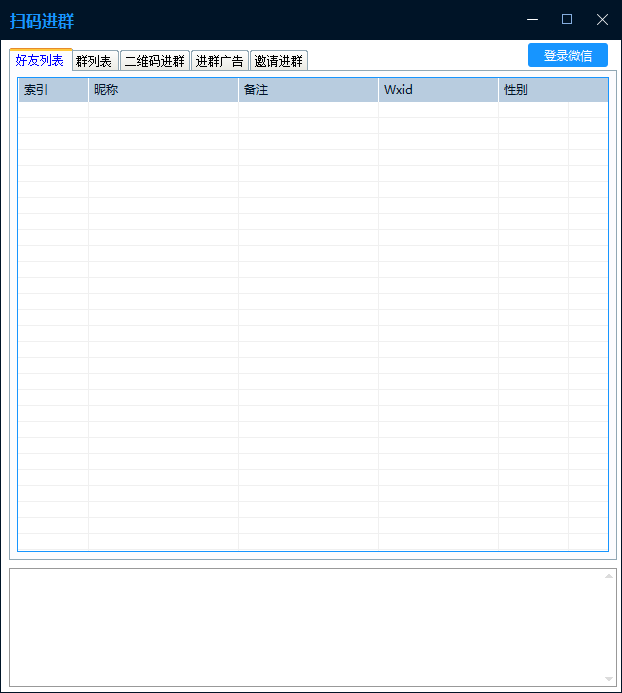Minimize the 扫码进群 window
622x693 pixels.
pyautogui.click(x=533, y=19)
